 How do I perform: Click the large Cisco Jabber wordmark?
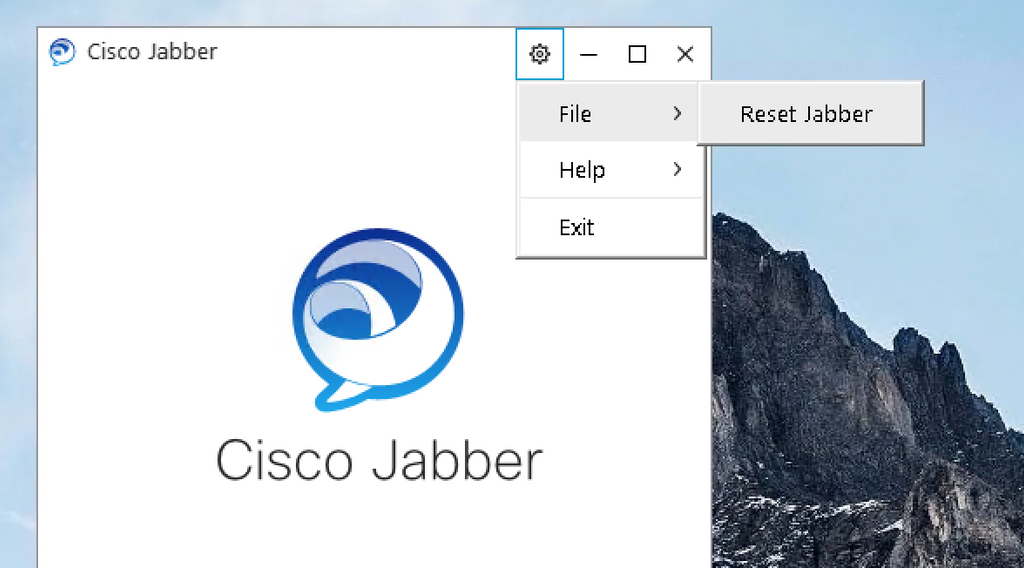[378, 460]
